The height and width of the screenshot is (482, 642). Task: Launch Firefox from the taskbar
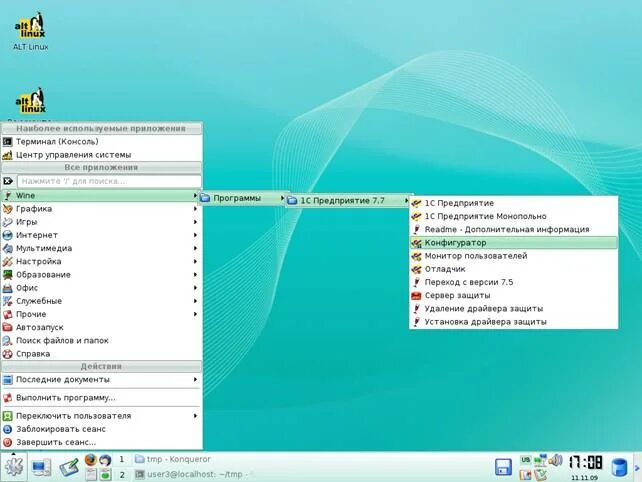pyautogui.click(x=91, y=460)
